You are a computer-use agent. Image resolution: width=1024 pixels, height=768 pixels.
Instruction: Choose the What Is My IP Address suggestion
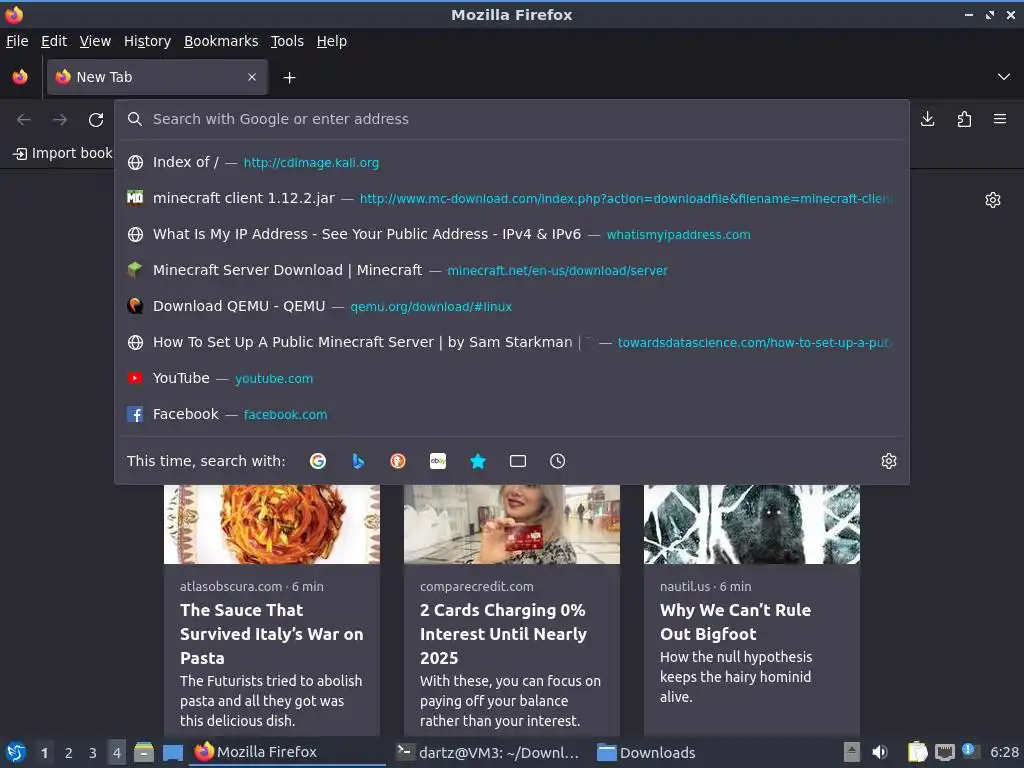click(x=512, y=234)
